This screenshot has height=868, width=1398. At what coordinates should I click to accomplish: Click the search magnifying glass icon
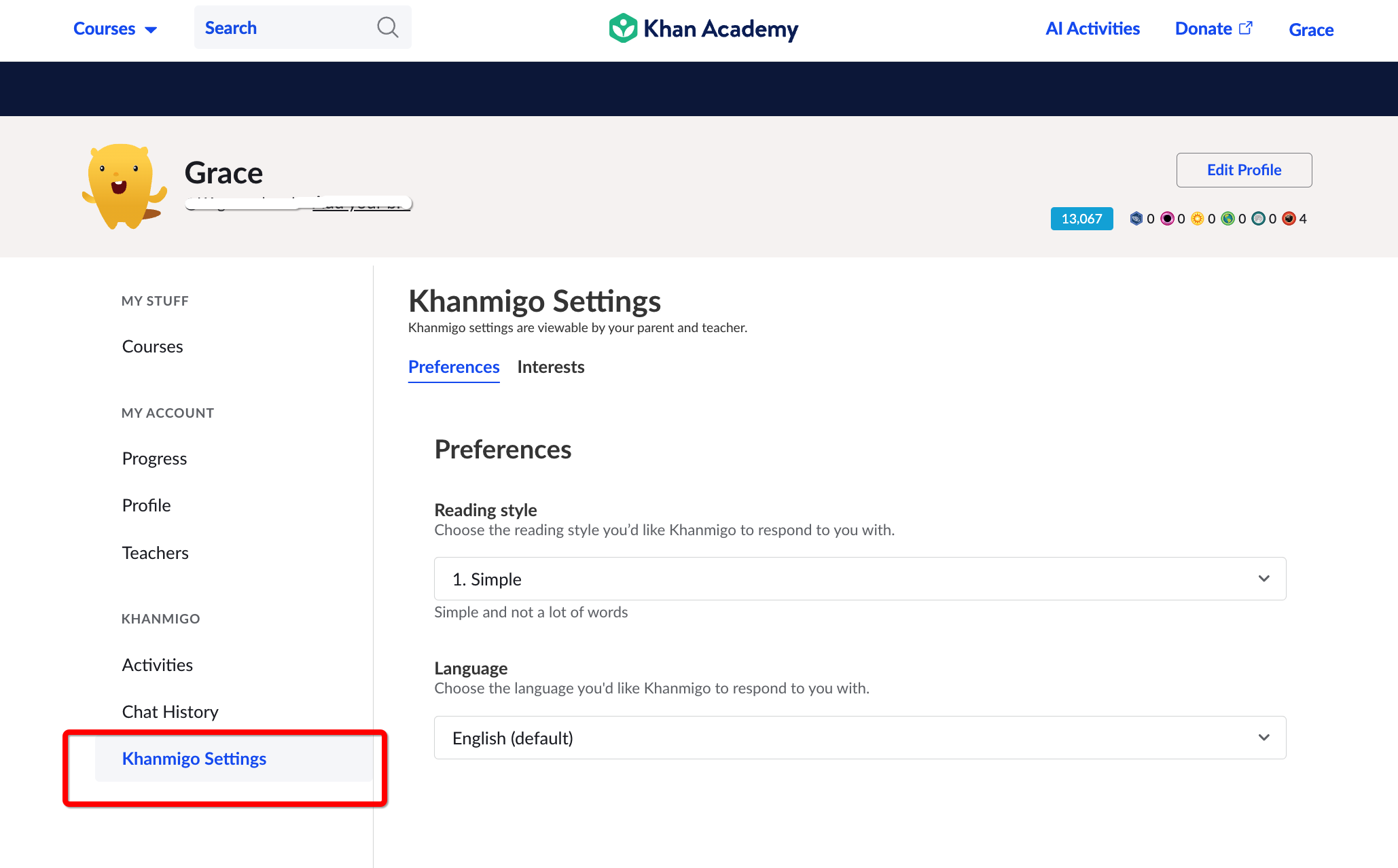387,27
